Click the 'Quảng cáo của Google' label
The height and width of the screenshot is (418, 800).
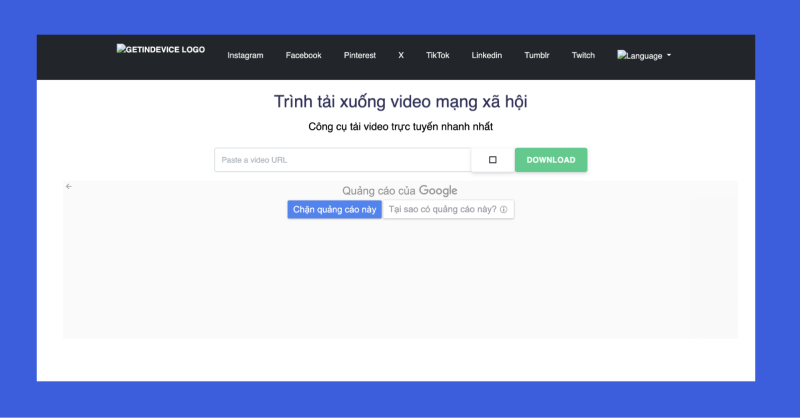click(x=400, y=190)
